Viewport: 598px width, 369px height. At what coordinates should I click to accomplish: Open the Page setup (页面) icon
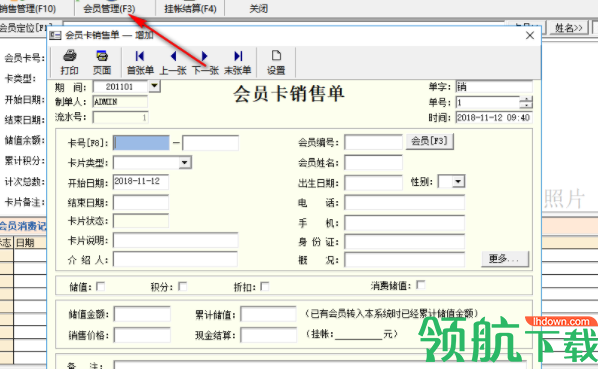click(102, 62)
